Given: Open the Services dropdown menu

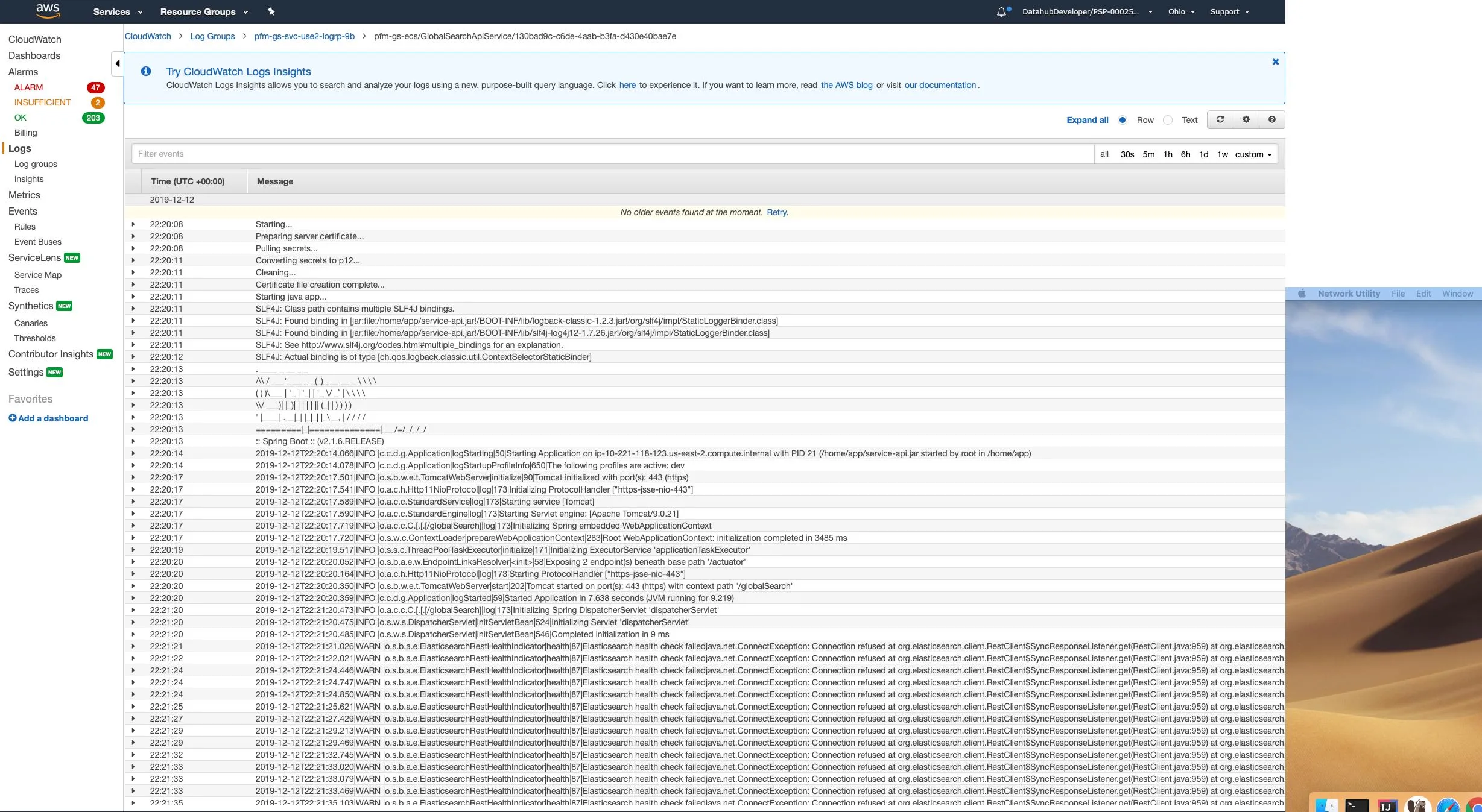Looking at the screenshot, I should (118, 11).
